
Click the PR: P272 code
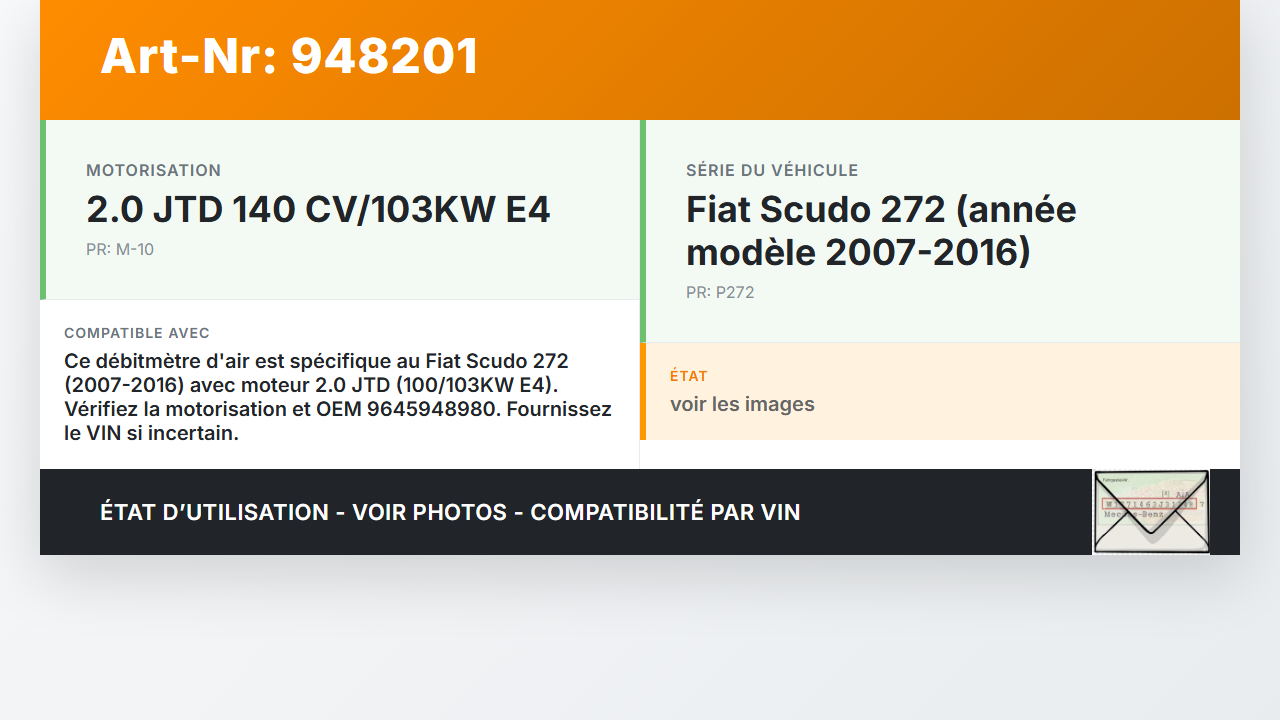pos(720,293)
